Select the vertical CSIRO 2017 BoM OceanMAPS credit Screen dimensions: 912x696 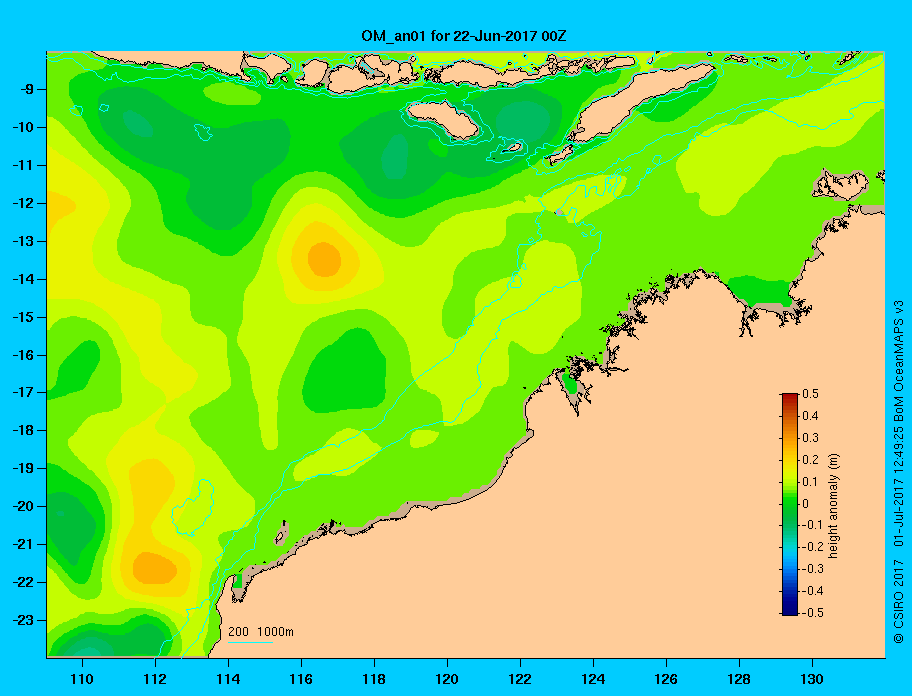point(899,472)
